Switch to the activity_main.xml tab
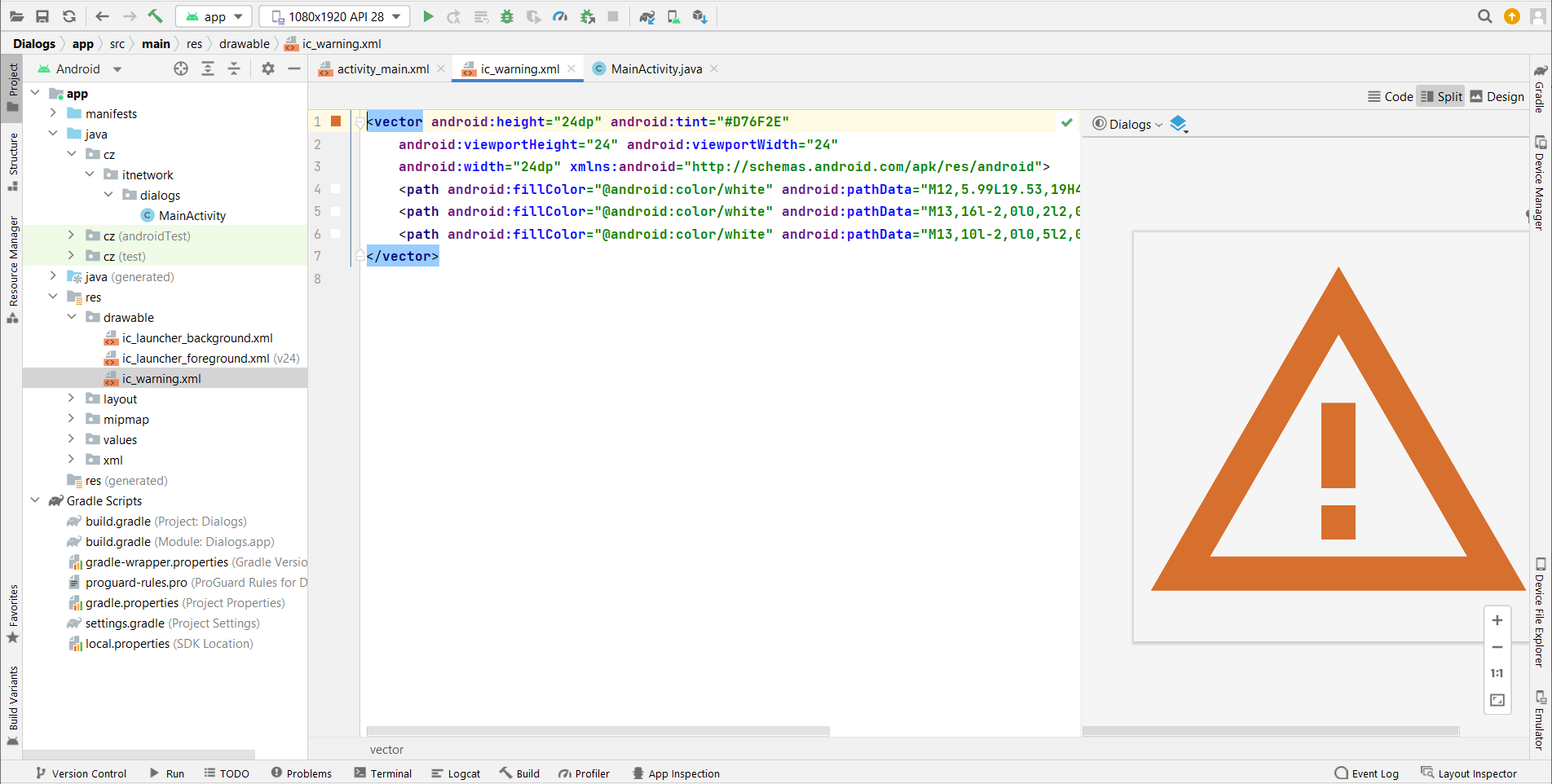This screenshot has width=1552, height=784. (382, 69)
